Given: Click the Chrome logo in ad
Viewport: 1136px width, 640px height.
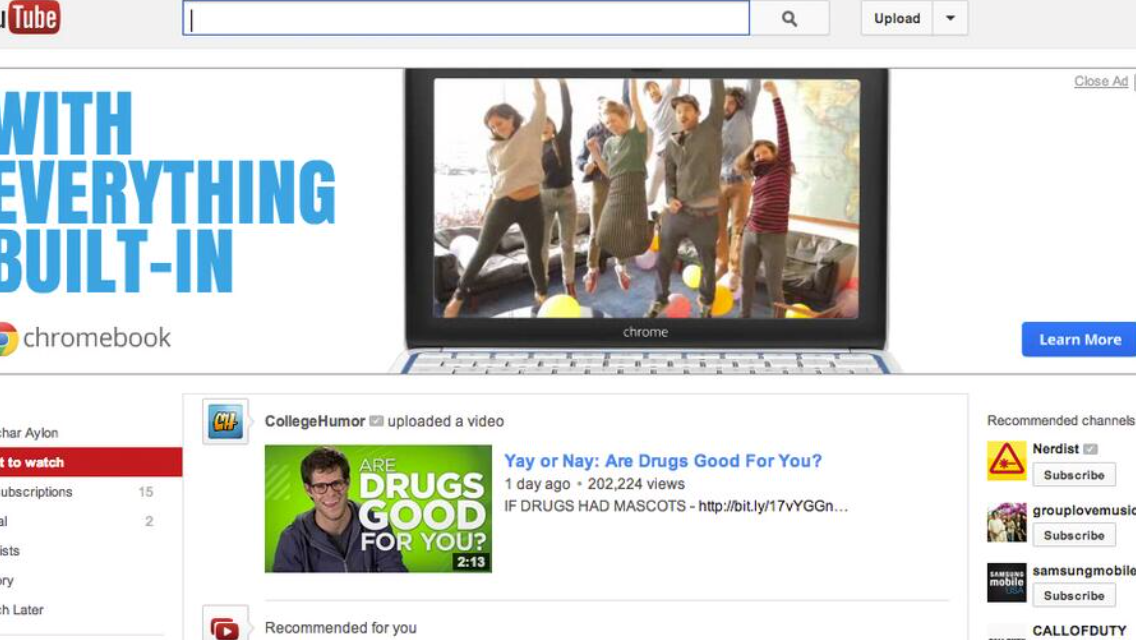Looking at the screenshot, I should [x=7, y=338].
